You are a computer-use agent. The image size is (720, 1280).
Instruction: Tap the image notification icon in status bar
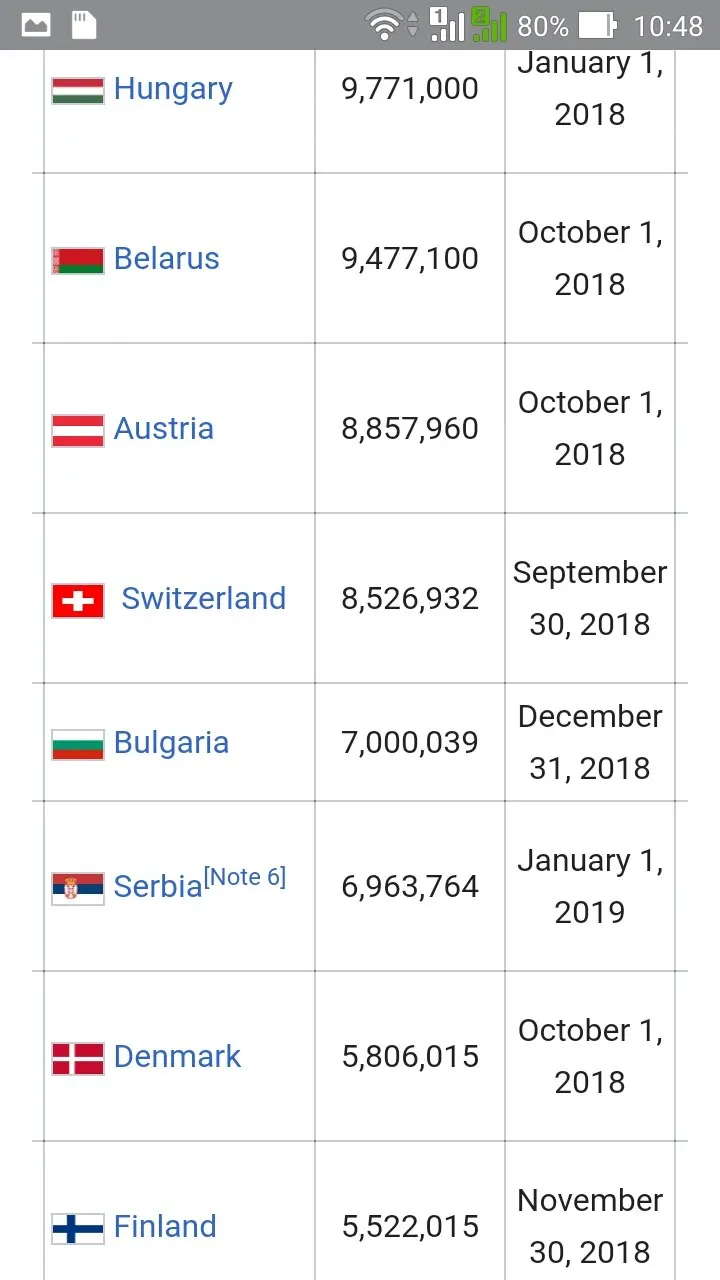click(x=36, y=25)
